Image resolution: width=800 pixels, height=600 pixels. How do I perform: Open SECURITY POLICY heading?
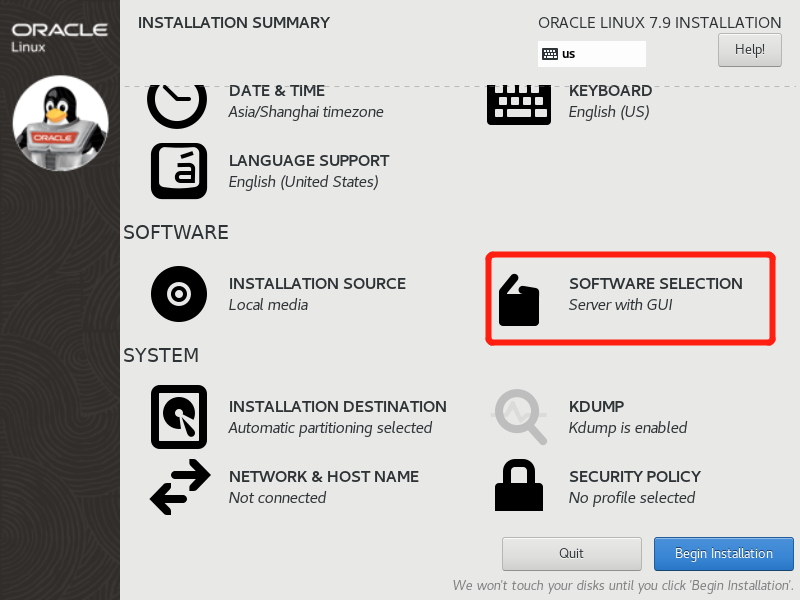[635, 477]
